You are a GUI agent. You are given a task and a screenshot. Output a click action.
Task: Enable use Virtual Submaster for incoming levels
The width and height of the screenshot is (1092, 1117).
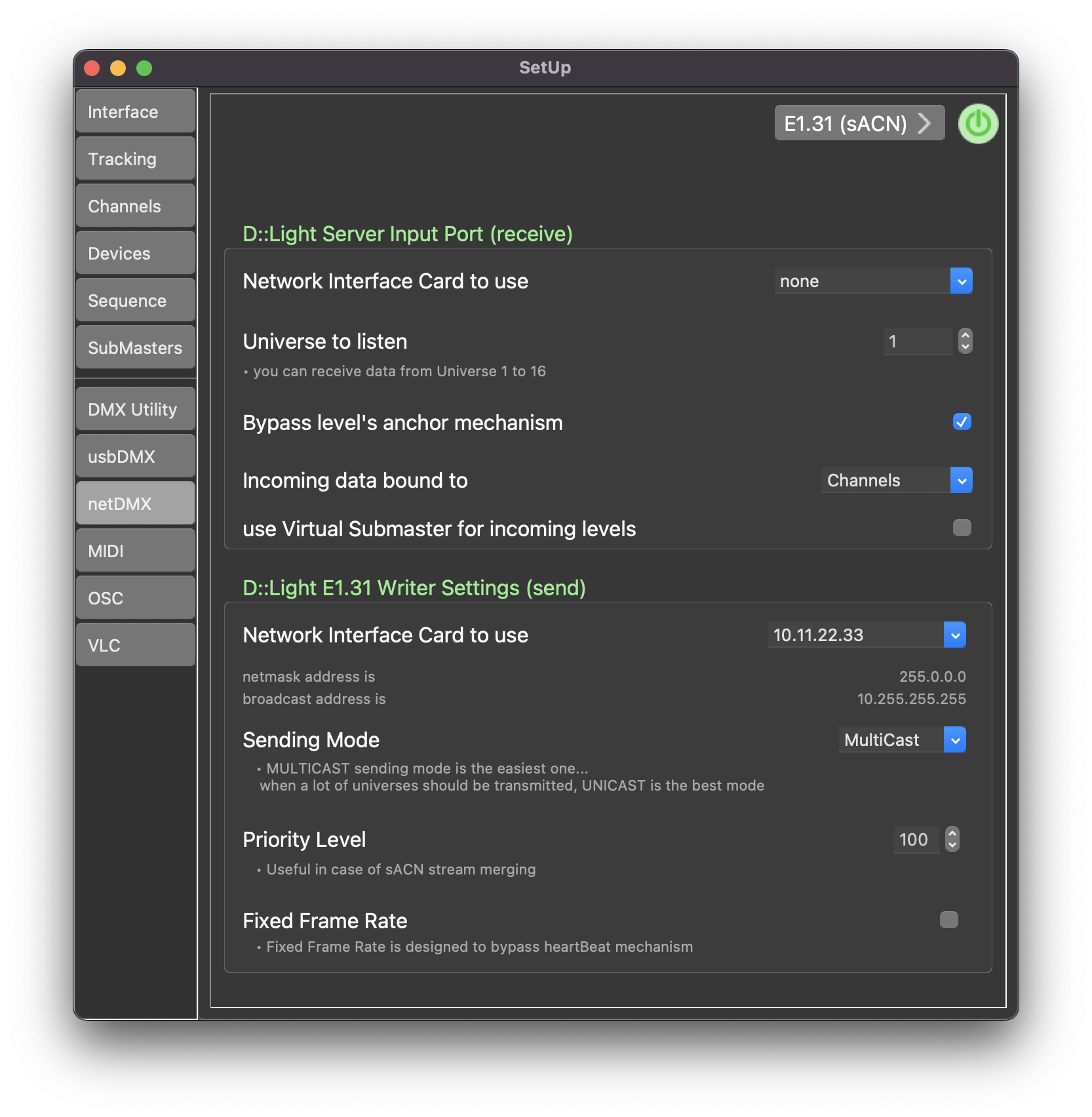pos(962,528)
